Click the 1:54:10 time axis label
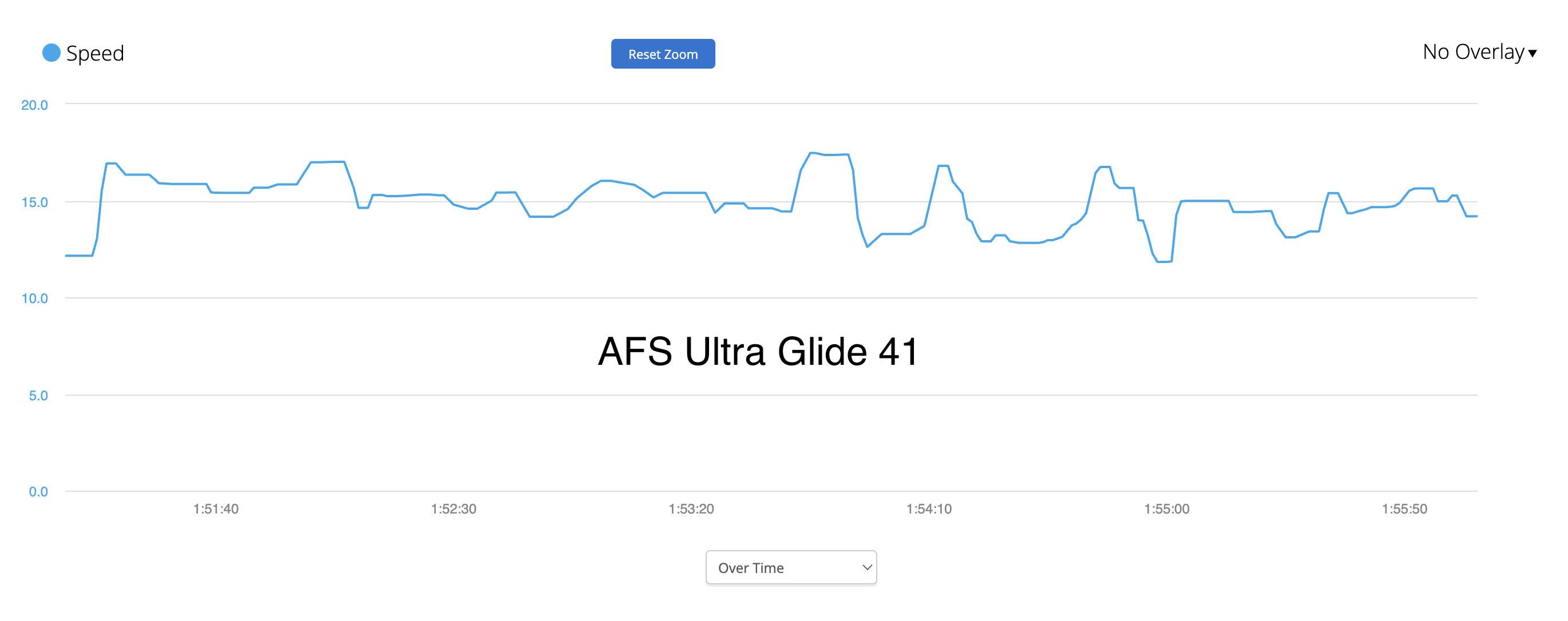Image resolution: width=1568 pixels, height=621 pixels. 929,509
